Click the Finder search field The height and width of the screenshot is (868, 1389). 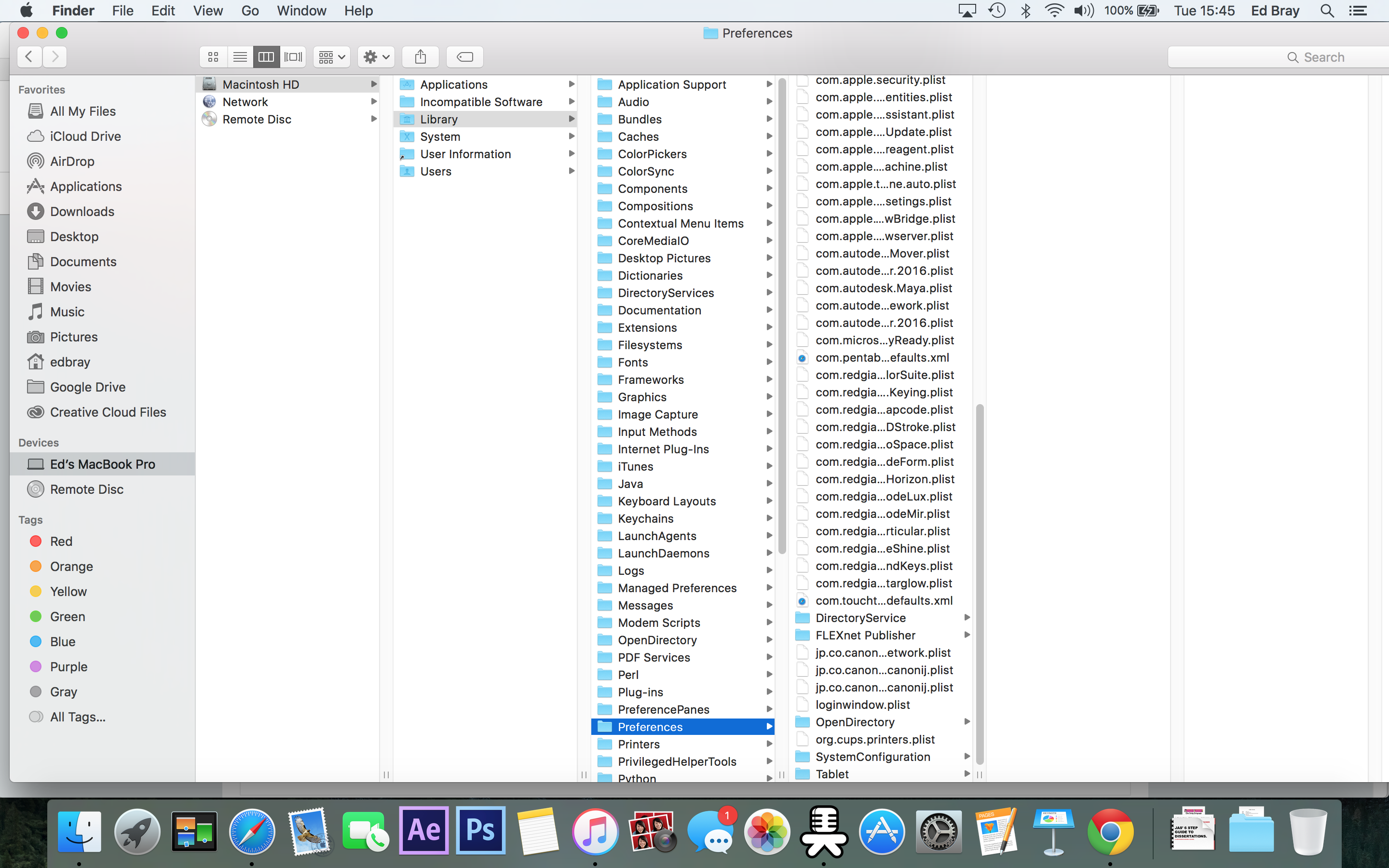point(1278,57)
